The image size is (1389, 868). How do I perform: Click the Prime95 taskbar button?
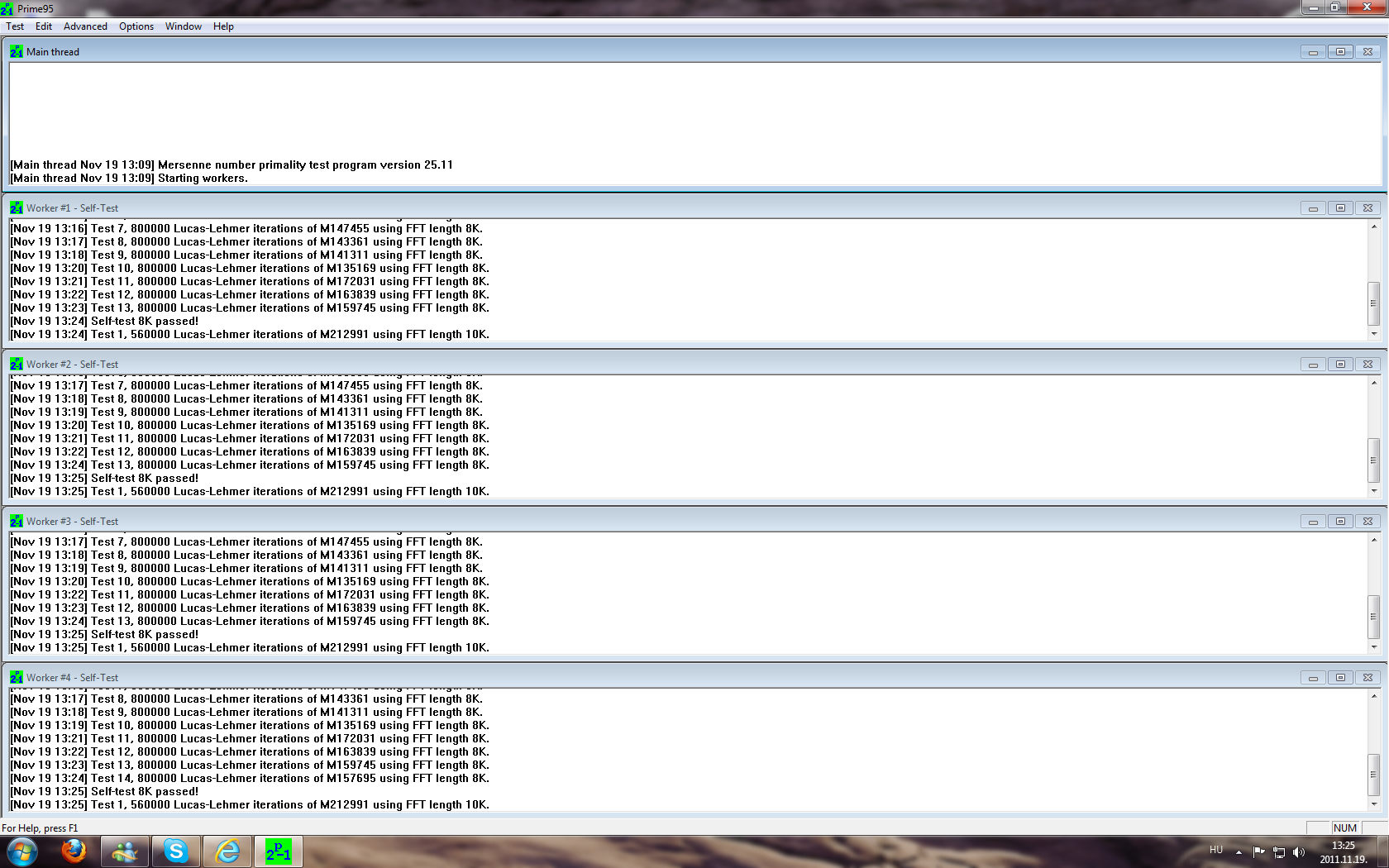tap(279, 851)
